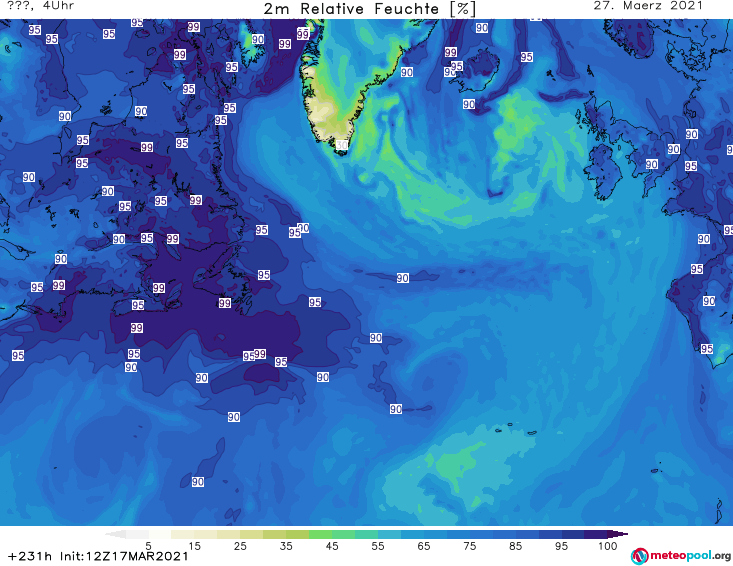Viewport: 733px width, 566px height.
Task: Click the date '27. Maerz 2021'
Action: click(648, 6)
